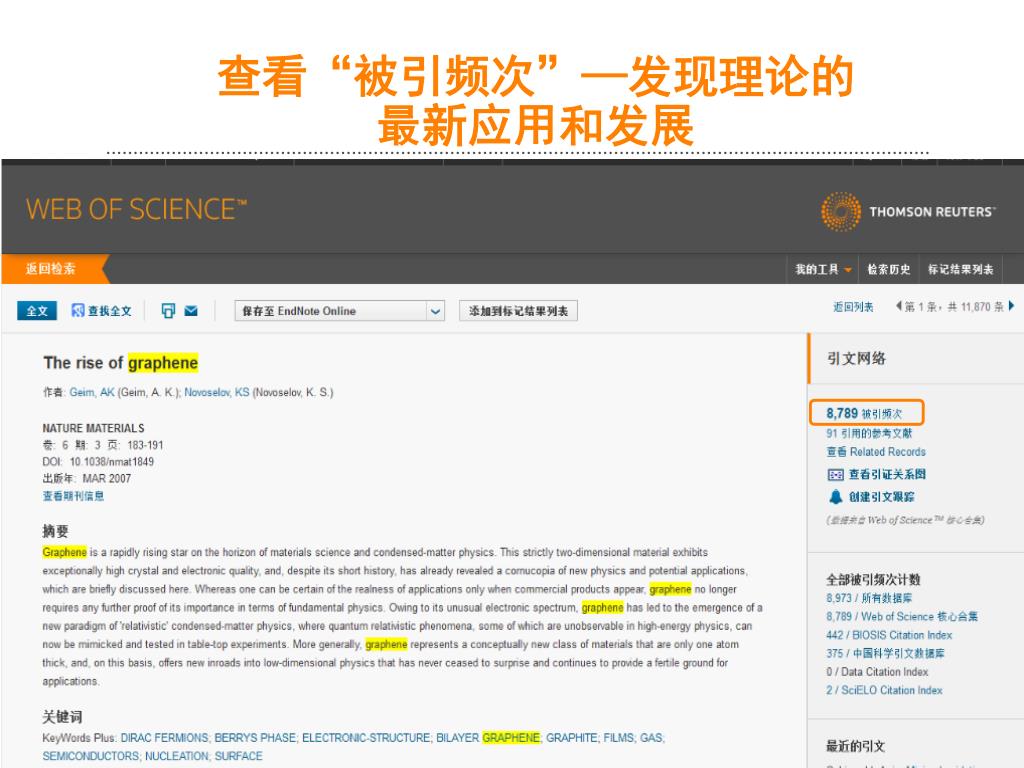Click journal name NATURE MATERIALS

(93, 428)
